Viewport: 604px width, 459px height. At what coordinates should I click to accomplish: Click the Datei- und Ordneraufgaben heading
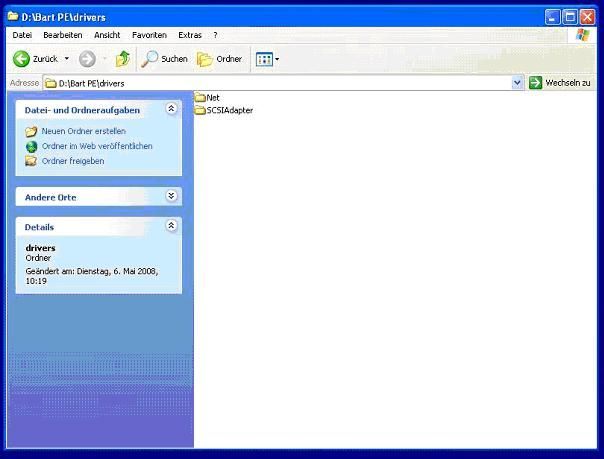(82, 110)
